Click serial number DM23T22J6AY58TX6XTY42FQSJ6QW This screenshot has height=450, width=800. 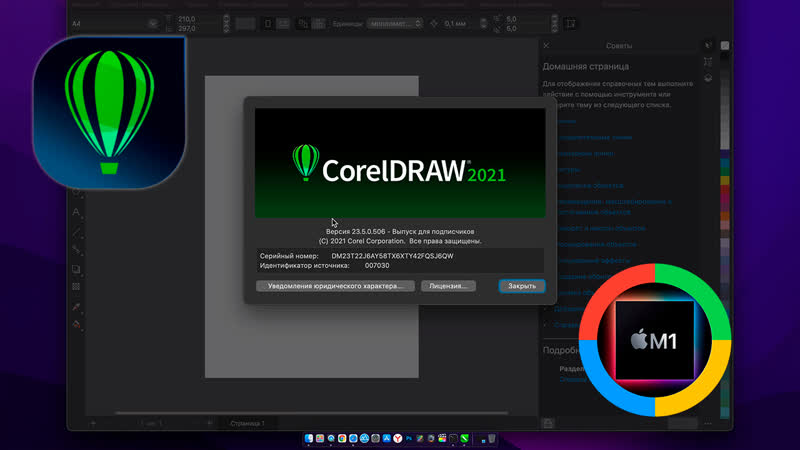pos(392,256)
